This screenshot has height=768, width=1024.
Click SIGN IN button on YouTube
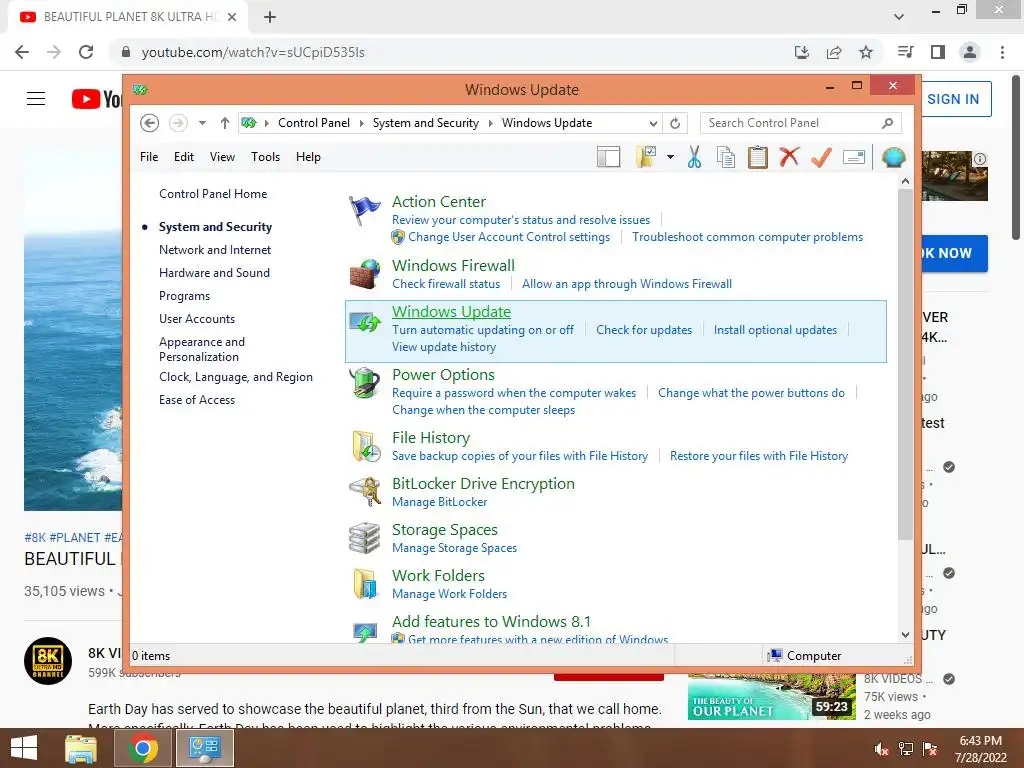click(x=953, y=99)
